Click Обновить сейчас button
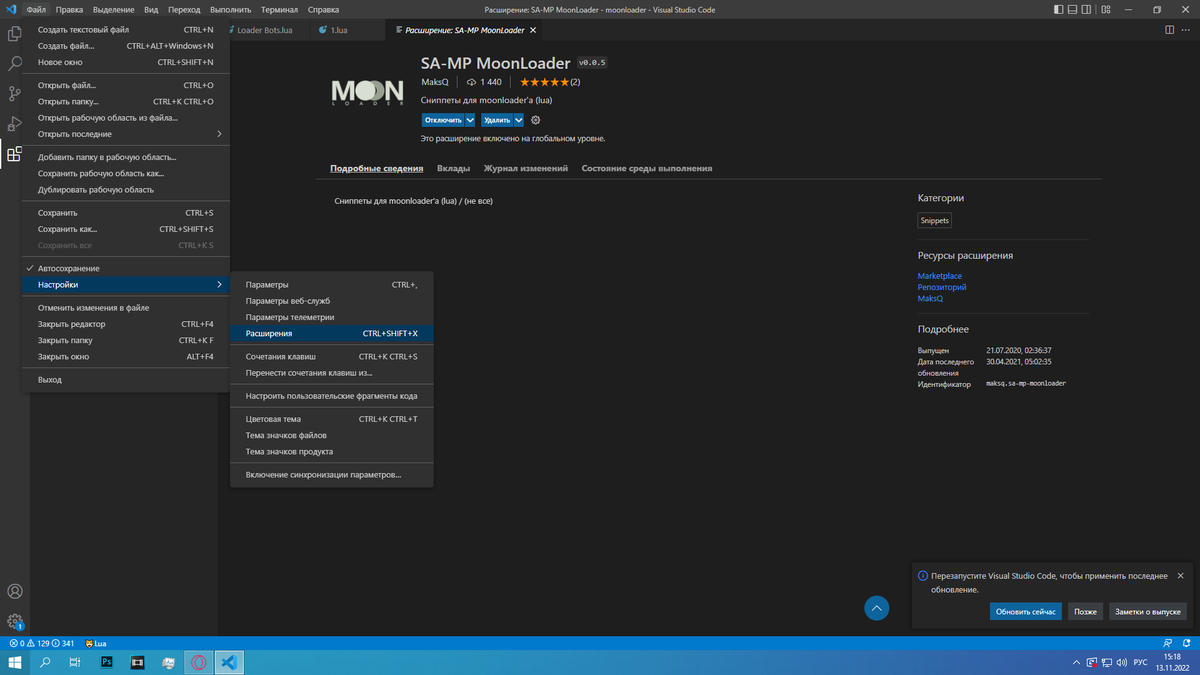The height and width of the screenshot is (675, 1200). 1026,611
